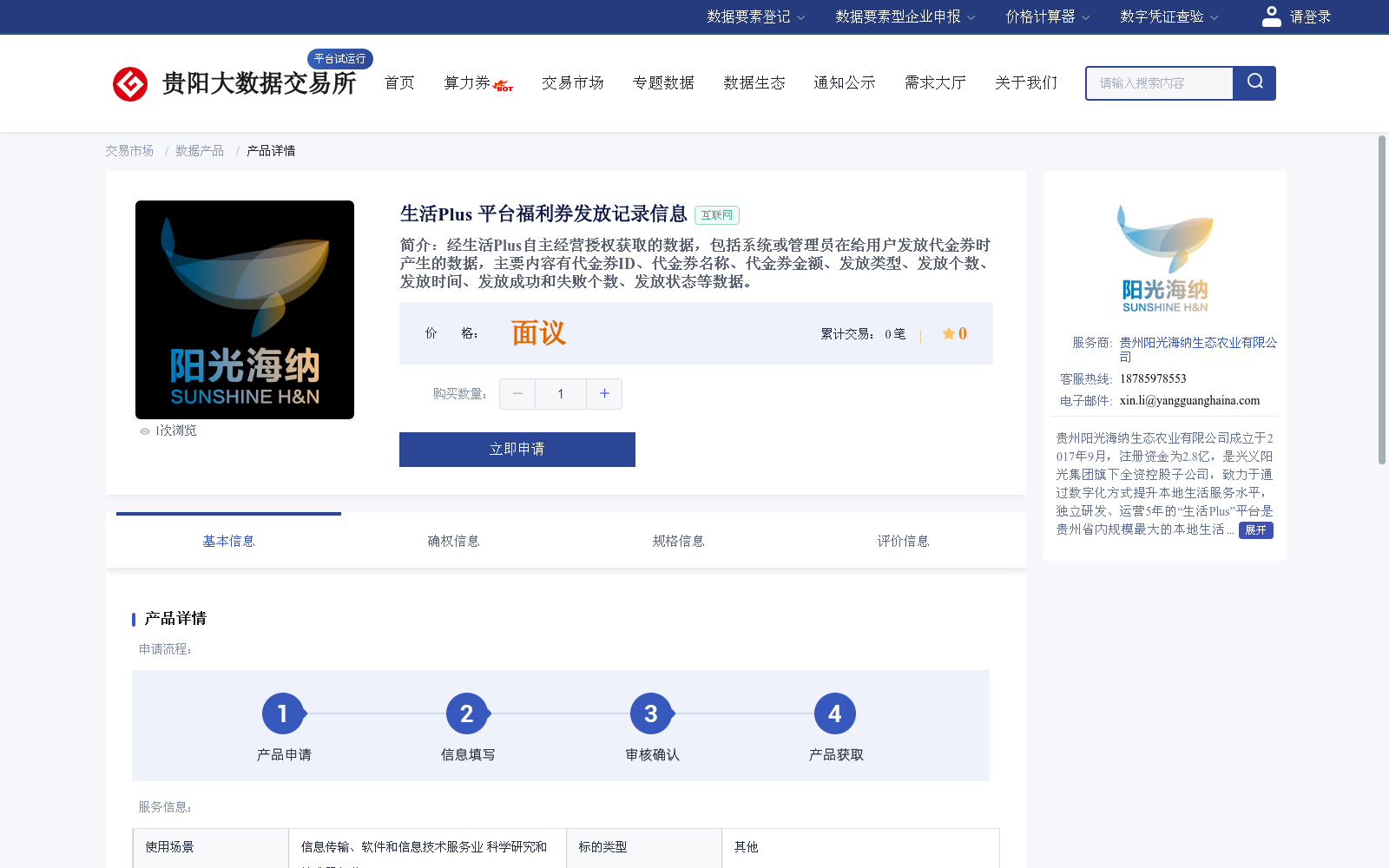Click the 阳光海纳 whale product thumbnail
The image size is (1389, 868).
tap(244, 310)
